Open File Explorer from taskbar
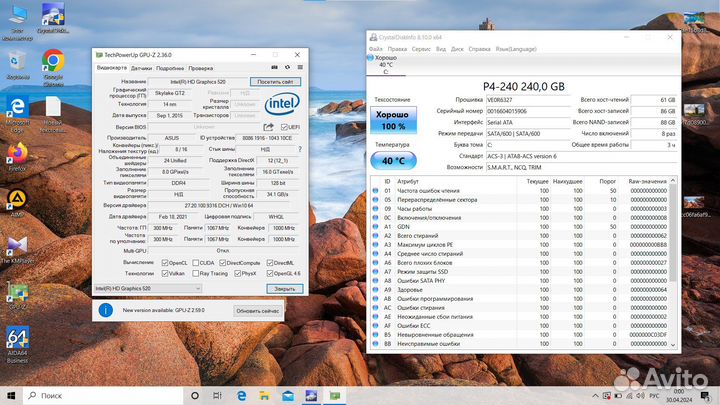The height and width of the screenshot is (405, 720). click(264, 395)
